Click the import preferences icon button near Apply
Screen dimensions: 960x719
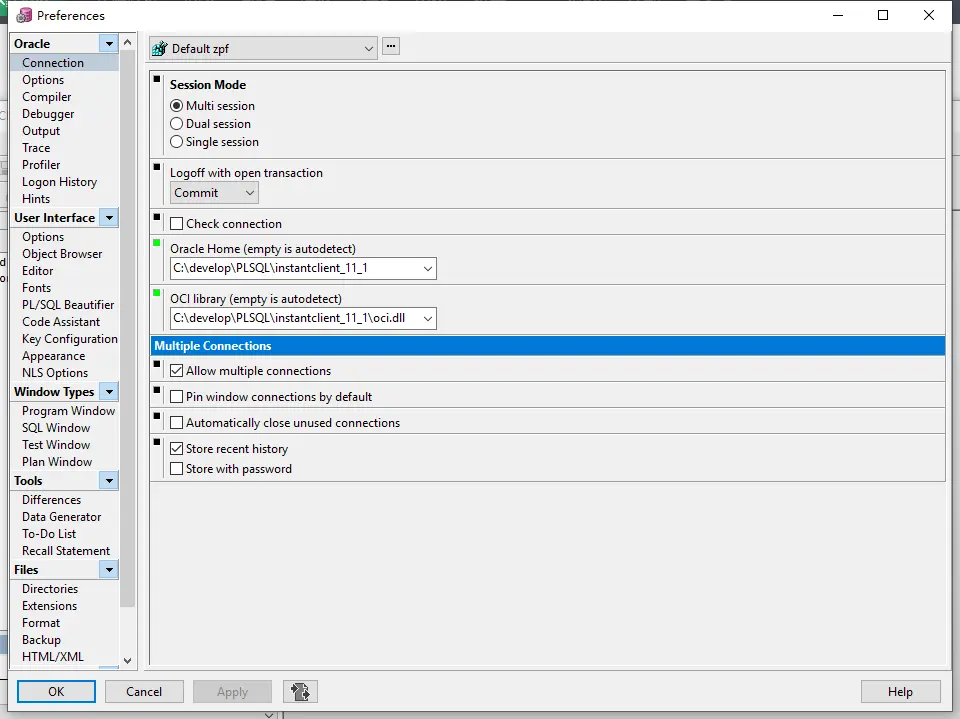pyautogui.click(x=300, y=691)
